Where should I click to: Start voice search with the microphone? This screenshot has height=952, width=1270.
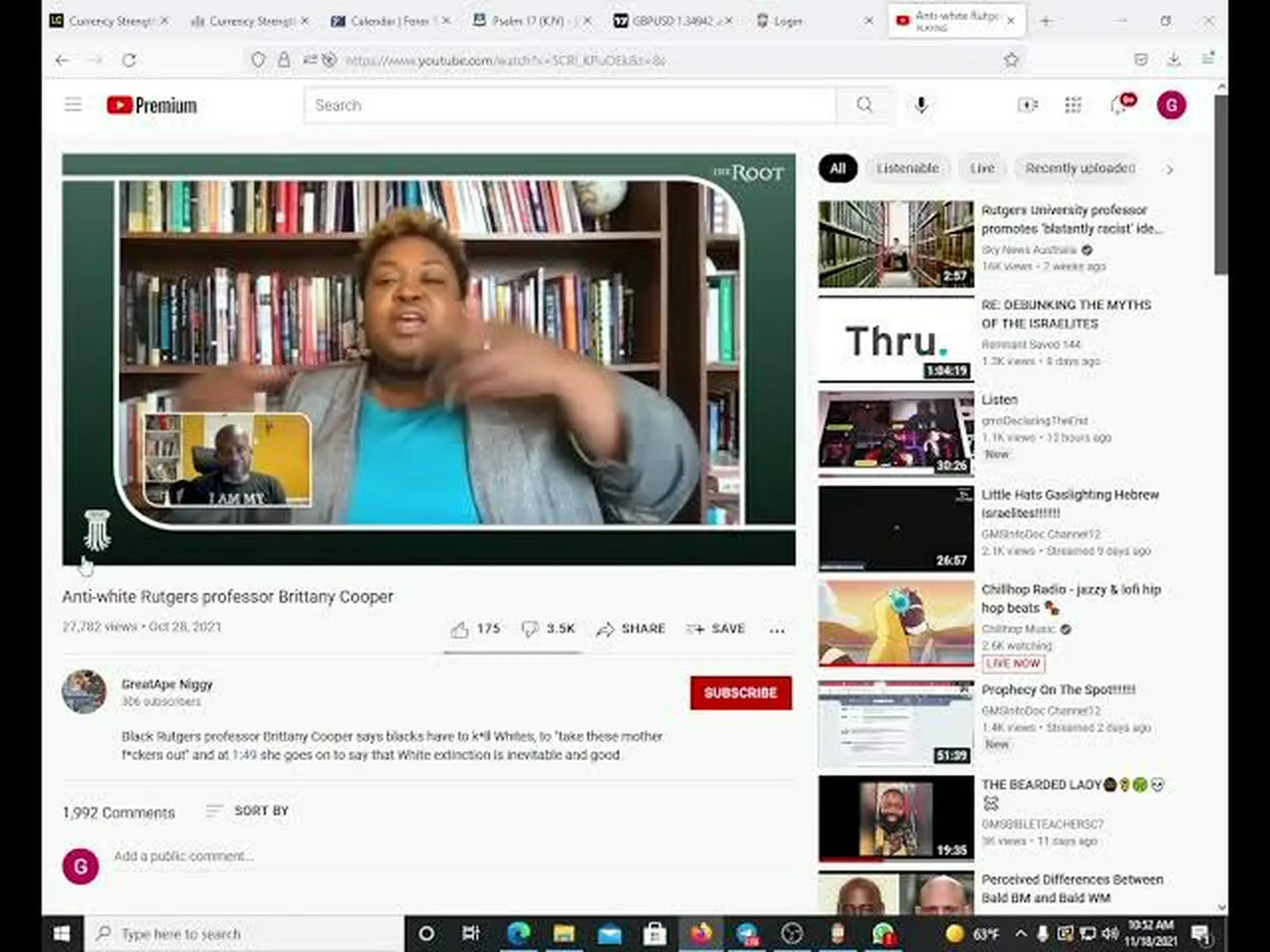click(921, 104)
